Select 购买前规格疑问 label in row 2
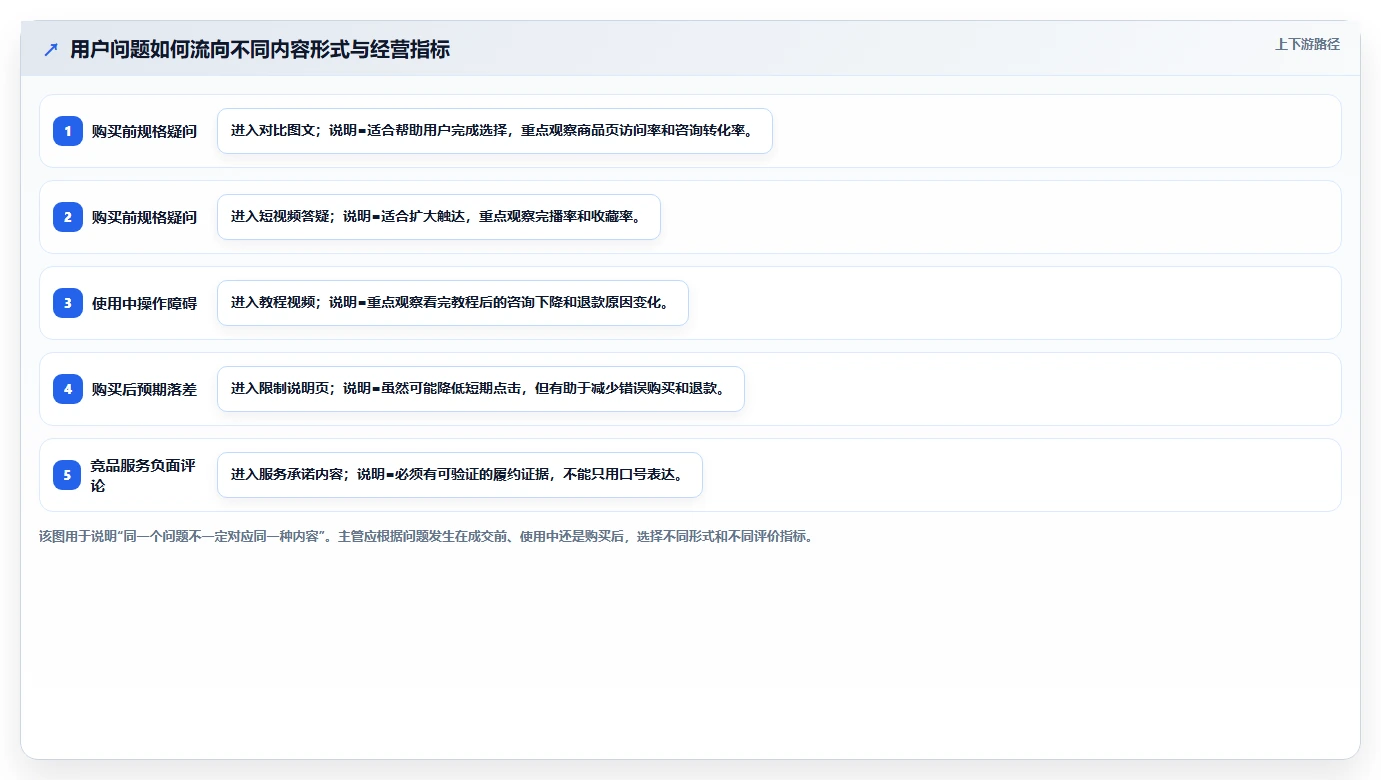The image size is (1381, 780). point(144,217)
